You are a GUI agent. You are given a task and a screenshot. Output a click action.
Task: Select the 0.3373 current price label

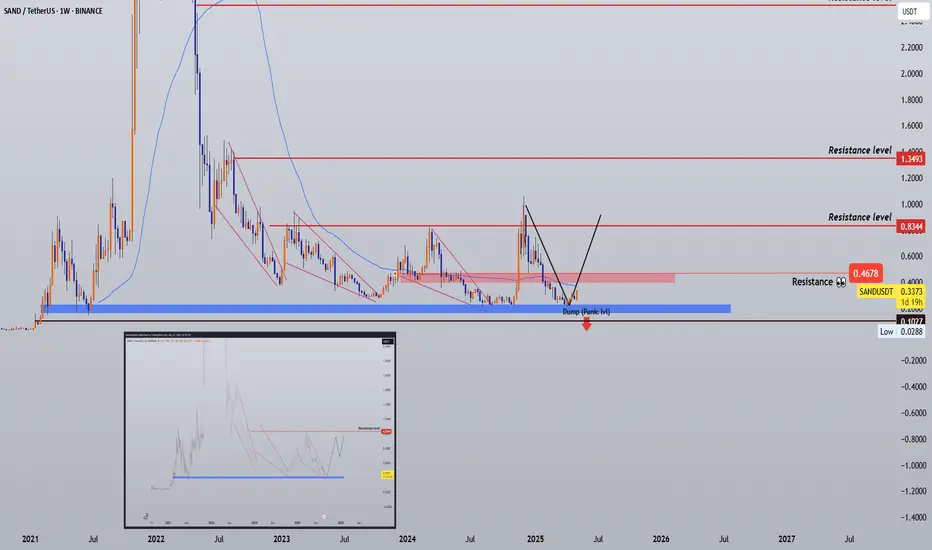(x=911, y=291)
